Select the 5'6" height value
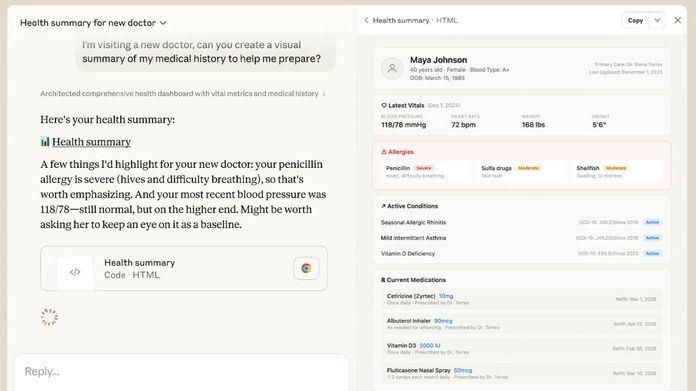 (x=599, y=125)
